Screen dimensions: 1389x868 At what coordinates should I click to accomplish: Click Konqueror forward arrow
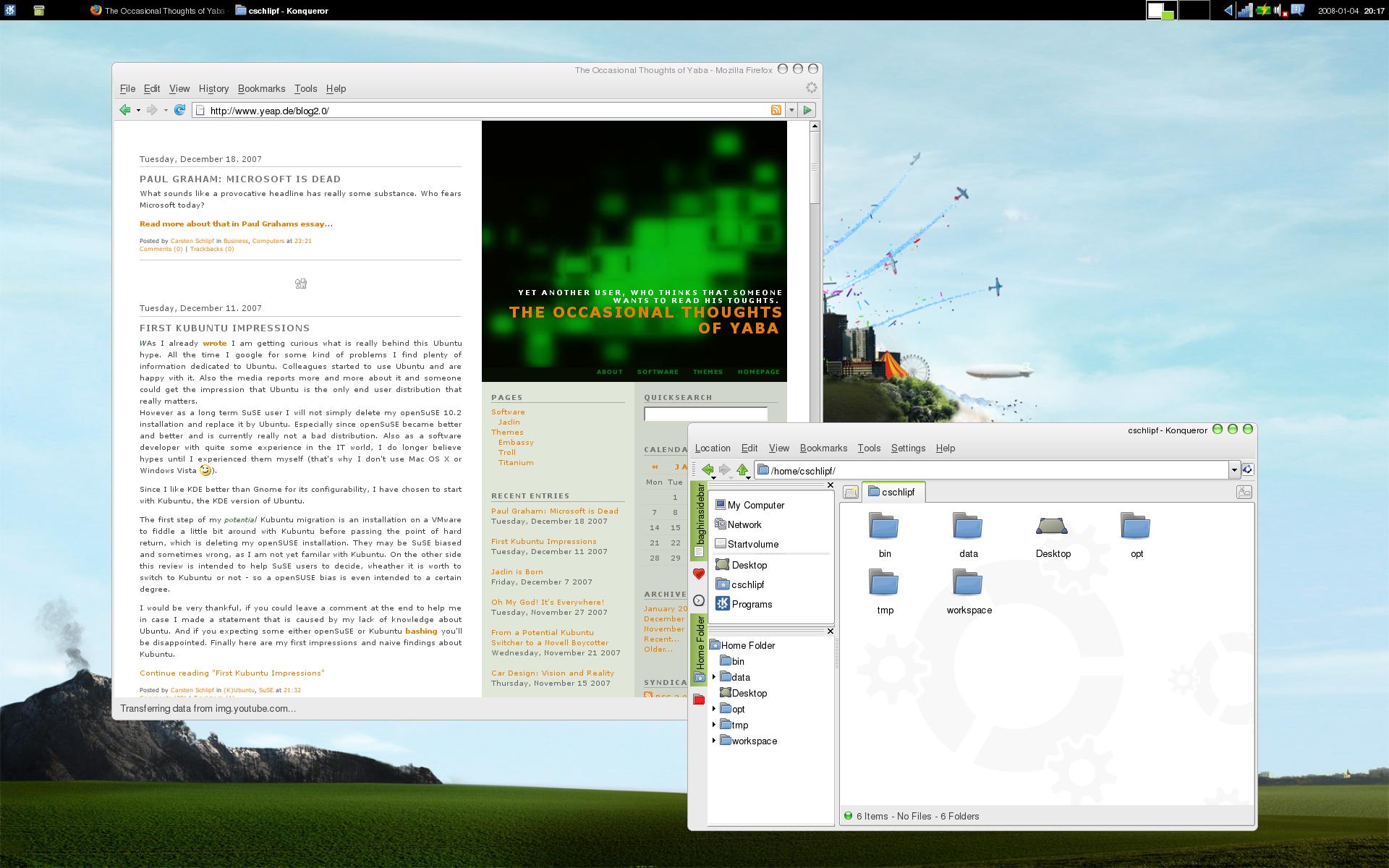tap(724, 469)
